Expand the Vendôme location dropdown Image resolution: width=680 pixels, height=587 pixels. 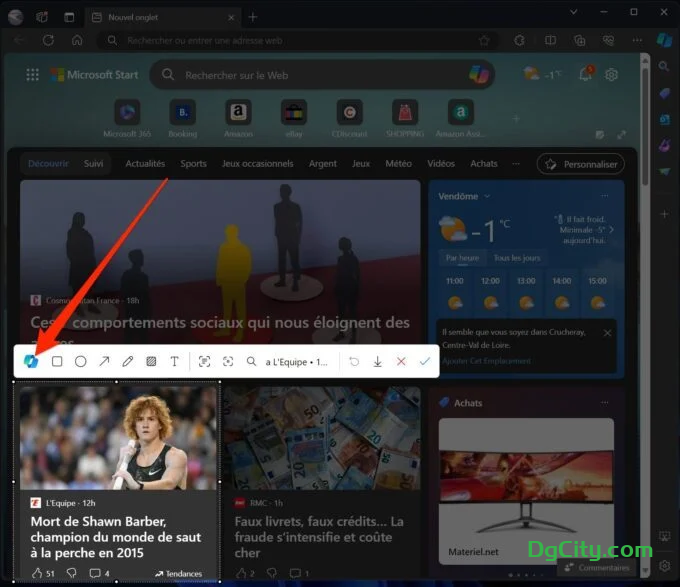pos(487,196)
